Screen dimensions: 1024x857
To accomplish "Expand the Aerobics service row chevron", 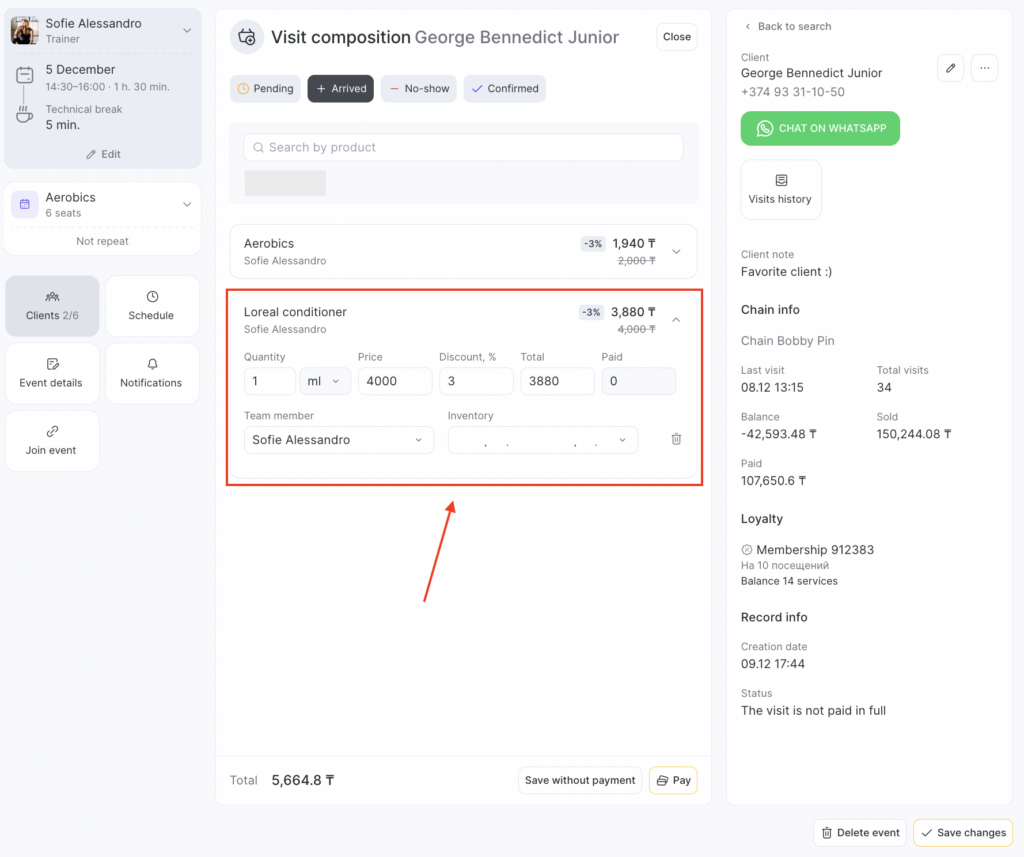I will pos(676,251).
